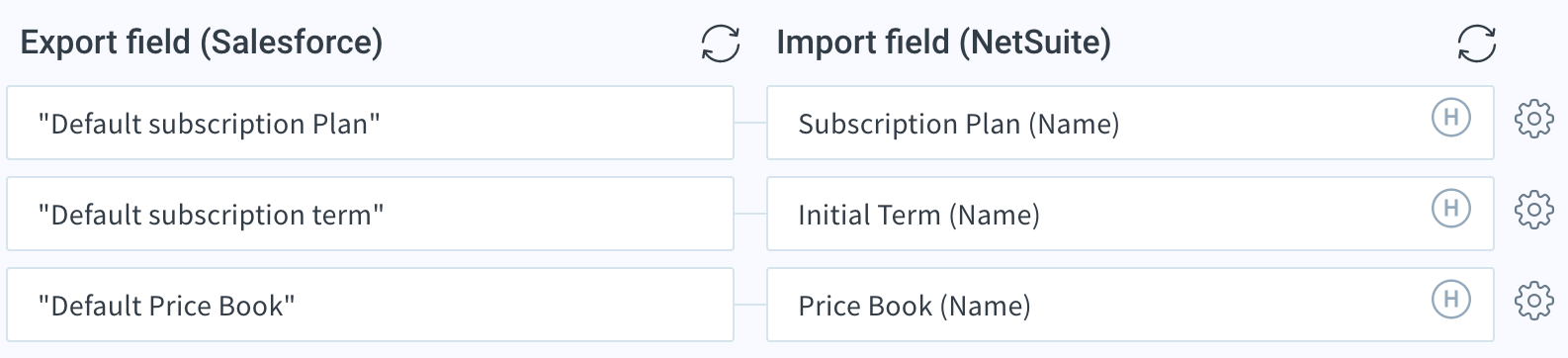The width and height of the screenshot is (1568, 358).
Task: Open the Price Book (Name) import field
Action: [x=1130, y=305]
